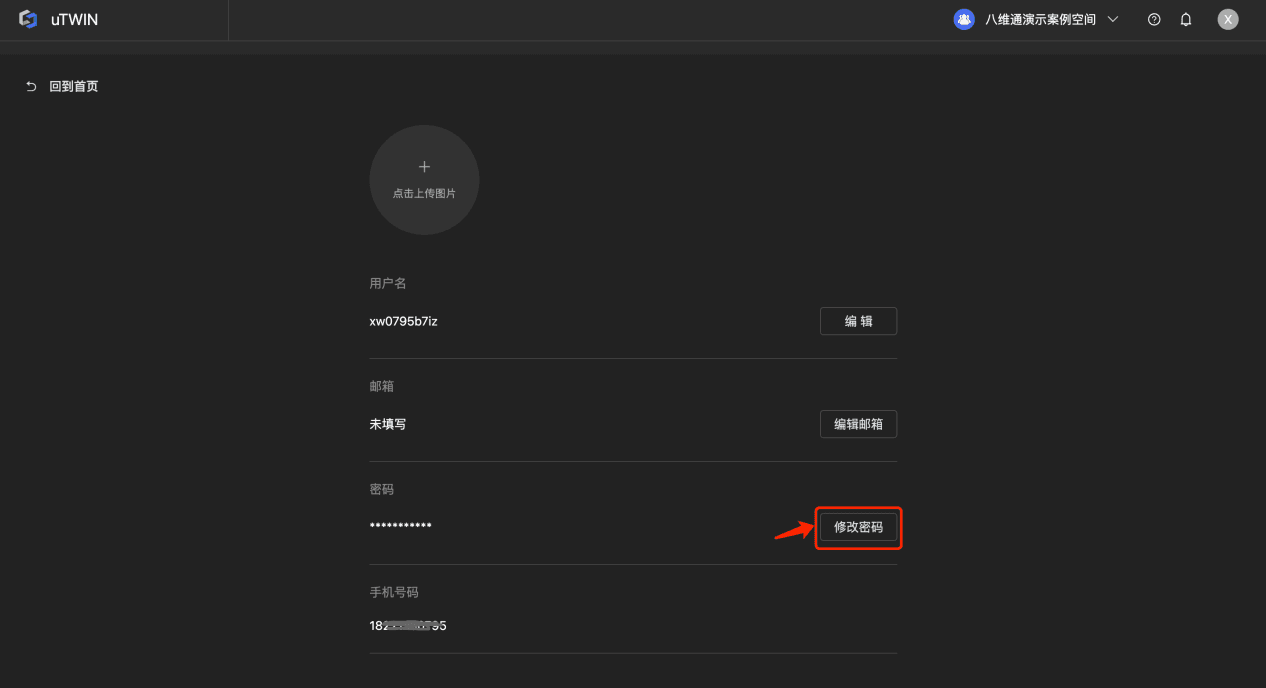
Task: Click the uTWIN logo icon
Action: tap(28, 20)
